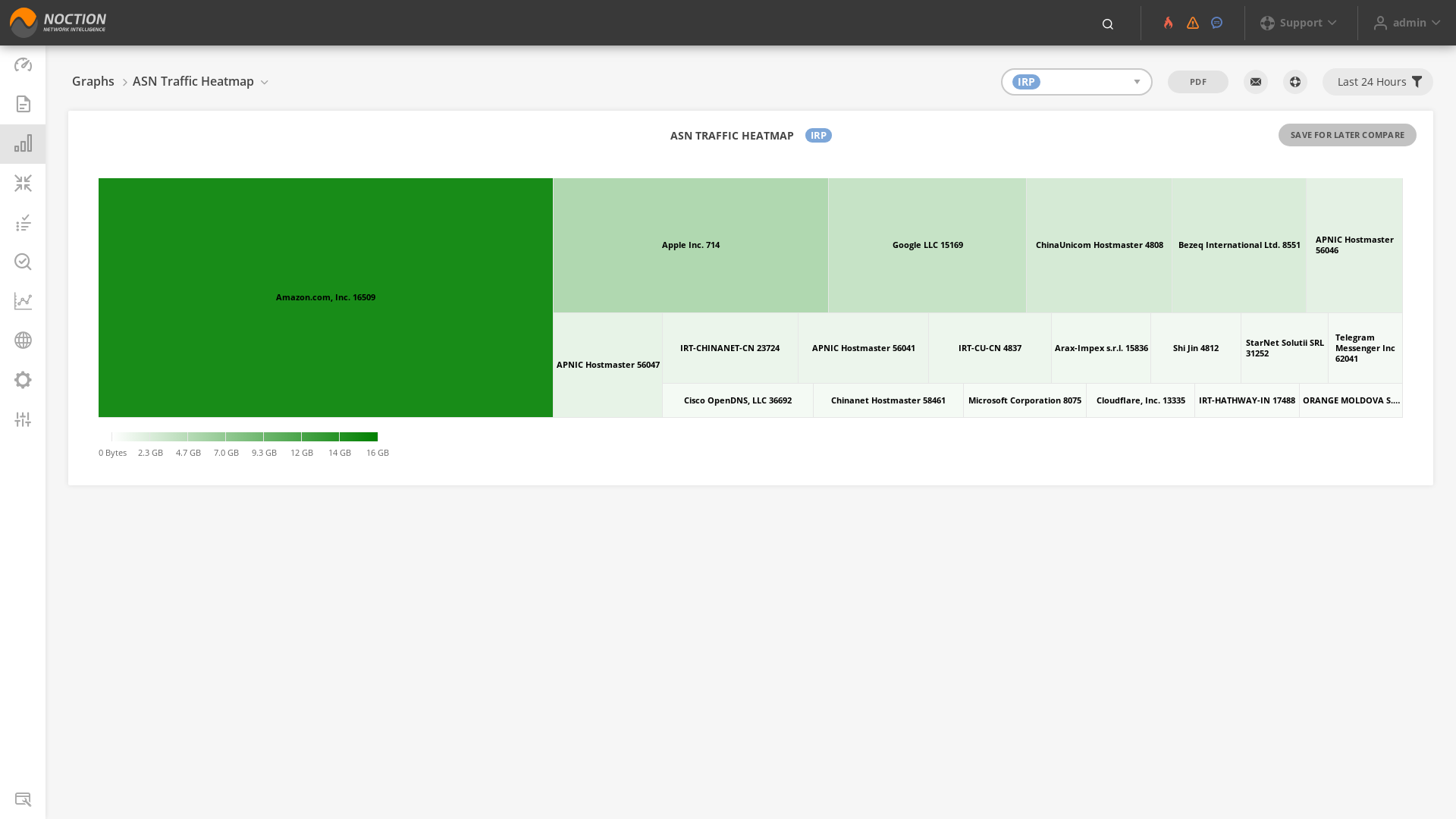Screen dimensions: 1456x819
Task: Open the bottom sidebar search-screen icon
Action: (x=23, y=799)
